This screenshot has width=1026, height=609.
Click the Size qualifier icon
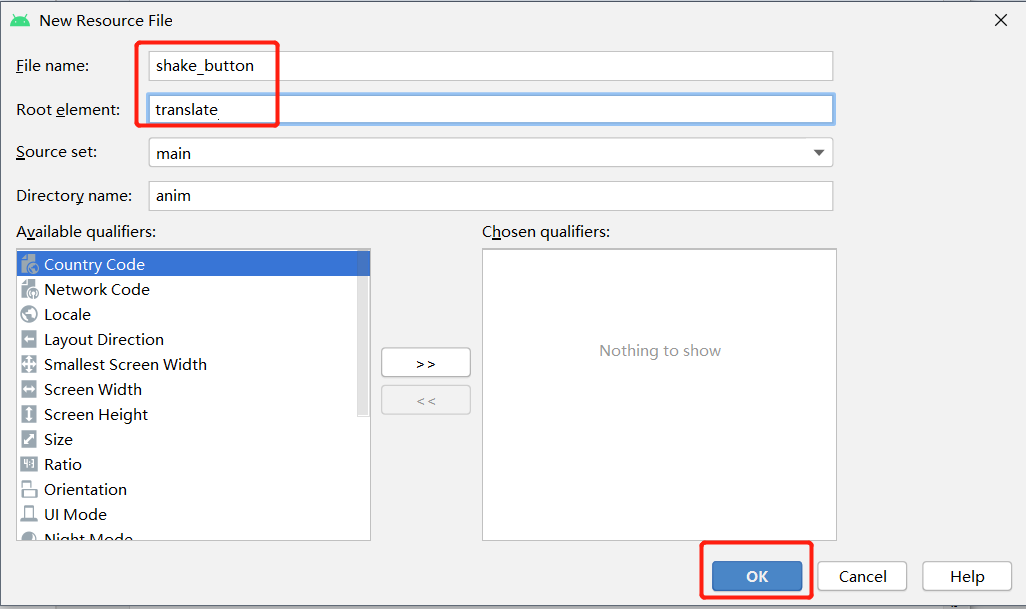(x=29, y=439)
